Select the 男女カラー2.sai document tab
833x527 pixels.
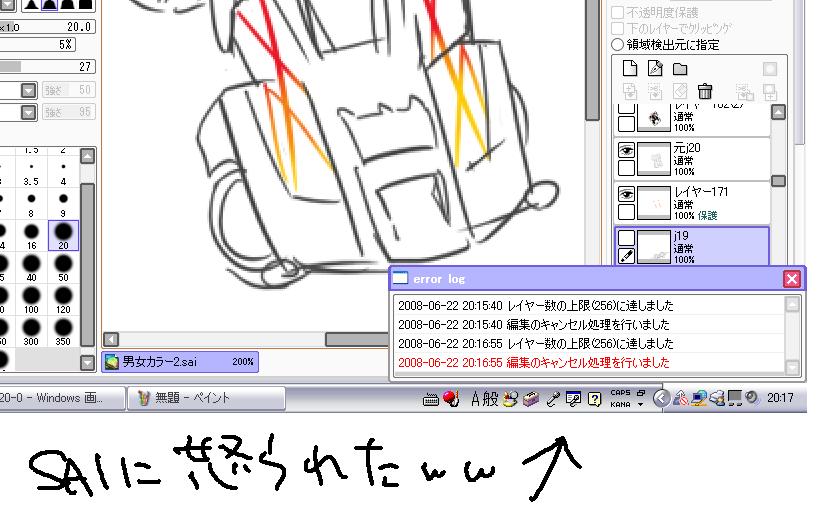pos(180,362)
